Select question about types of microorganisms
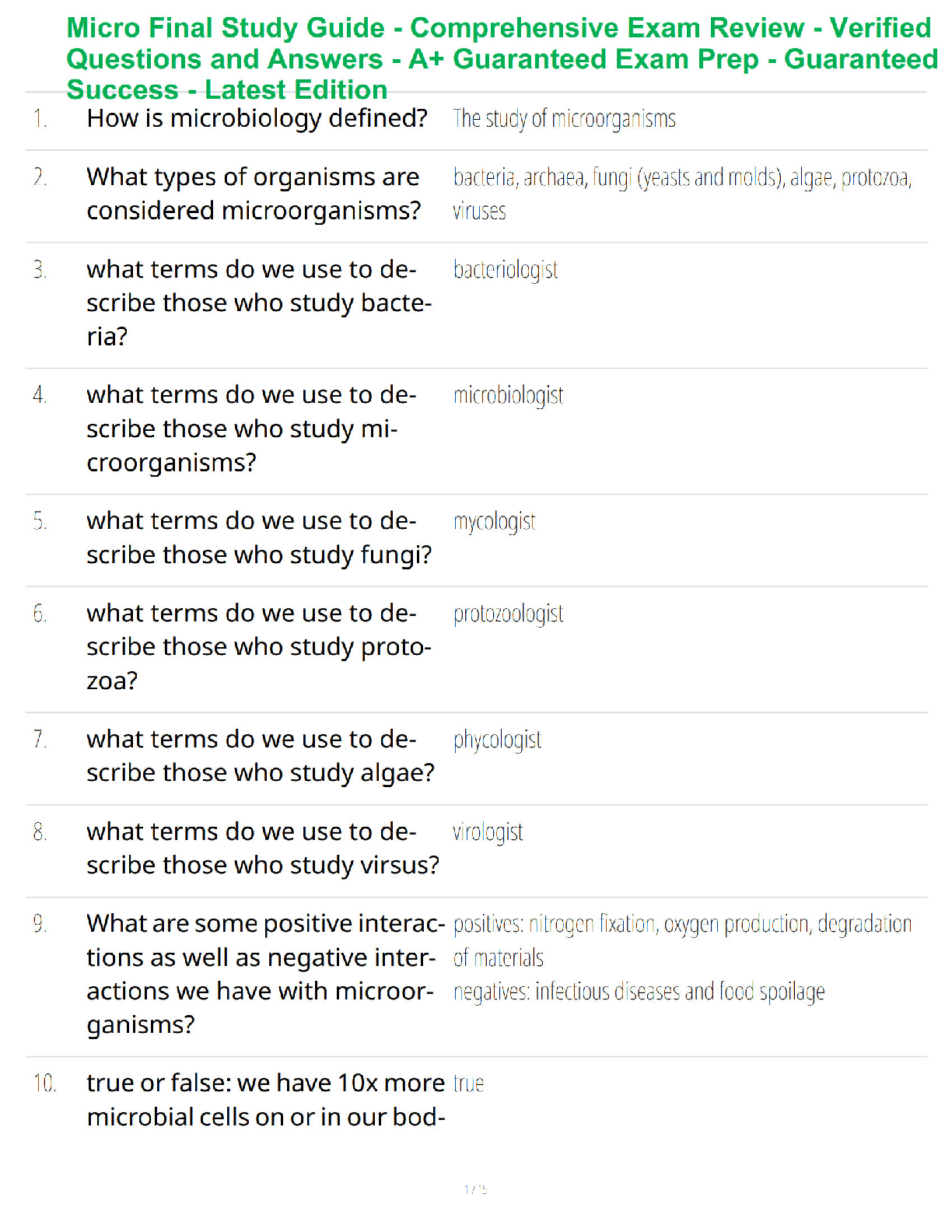Viewport: 952px width, 1232px height. 254,194
